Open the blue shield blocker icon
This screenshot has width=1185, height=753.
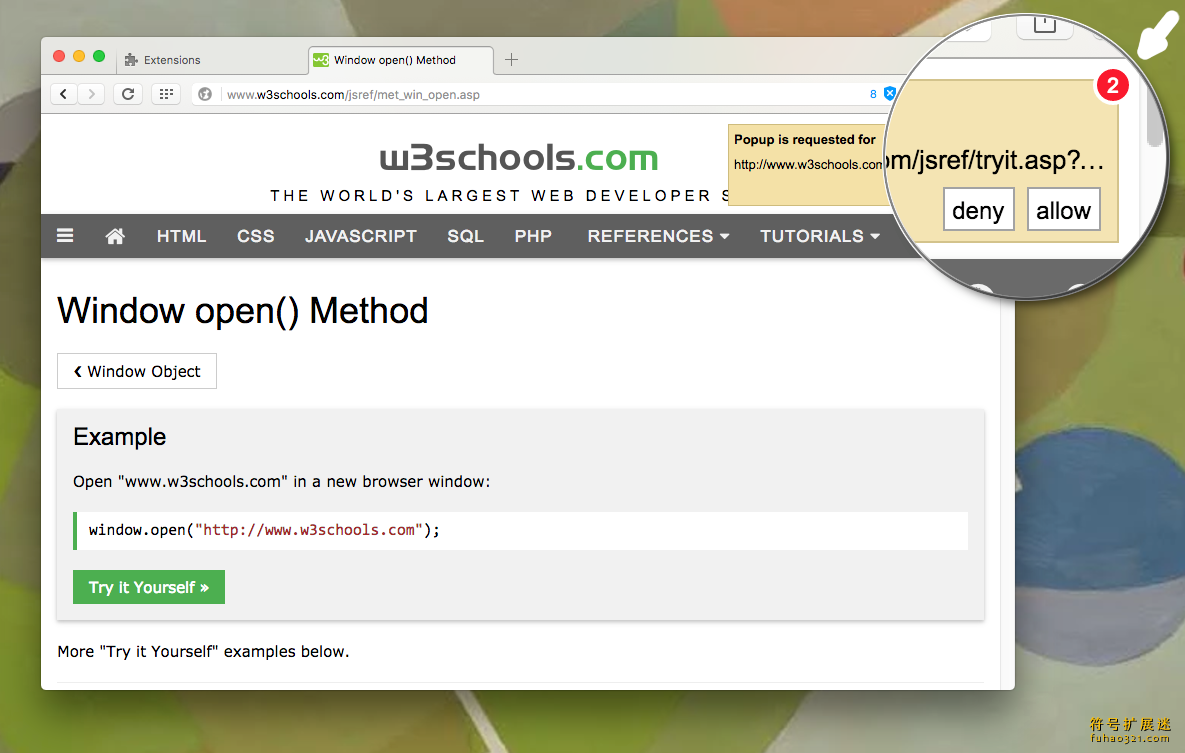890,94
